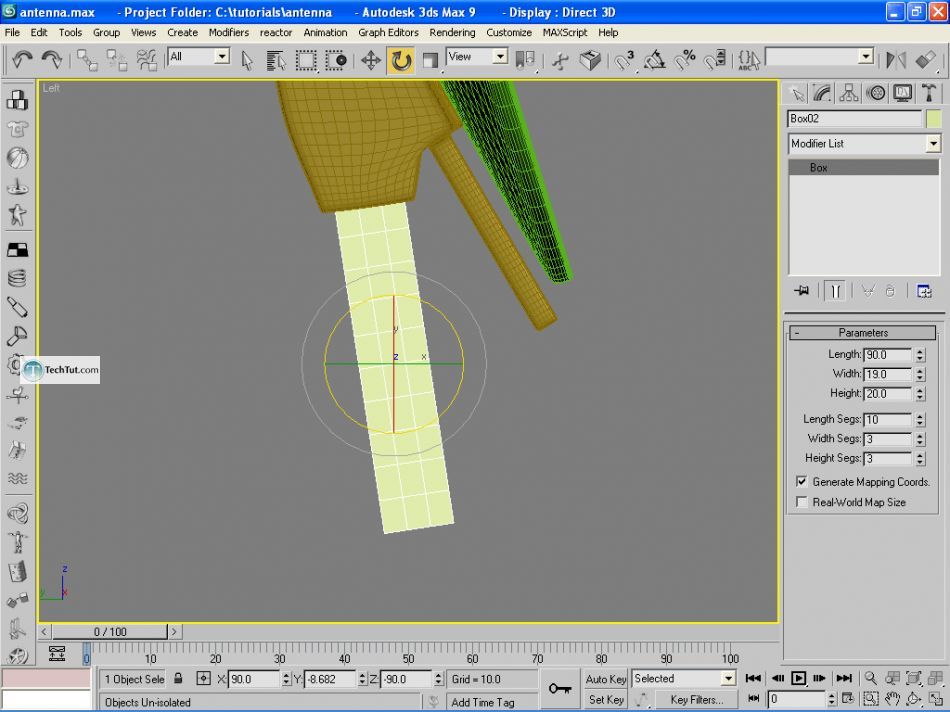Screen dimensions: 950x712
Task: Toggle Angle Snap icon
Action: click(x=655, y=60)
